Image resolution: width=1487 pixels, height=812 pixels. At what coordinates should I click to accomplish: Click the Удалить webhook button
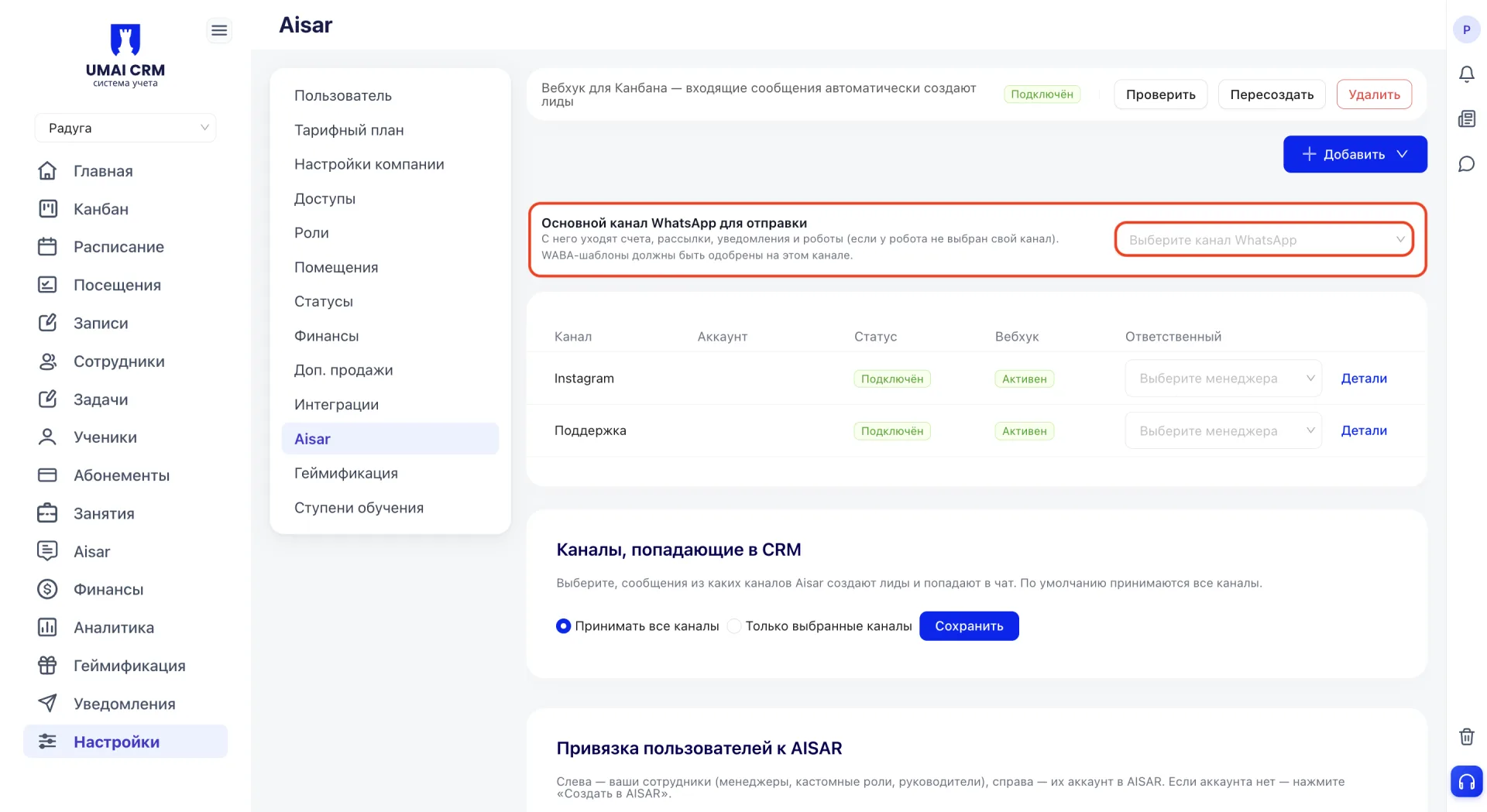pos(1374,94)
